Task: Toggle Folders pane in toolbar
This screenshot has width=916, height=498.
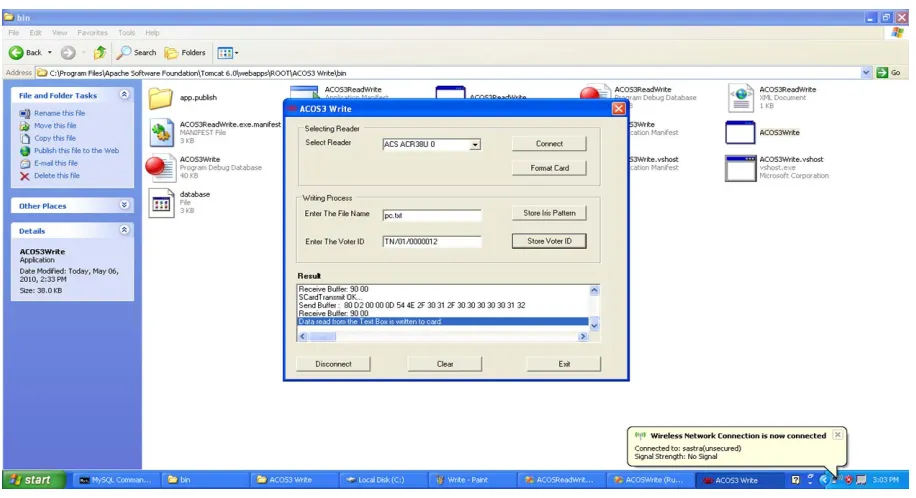Action: point(185,53)
